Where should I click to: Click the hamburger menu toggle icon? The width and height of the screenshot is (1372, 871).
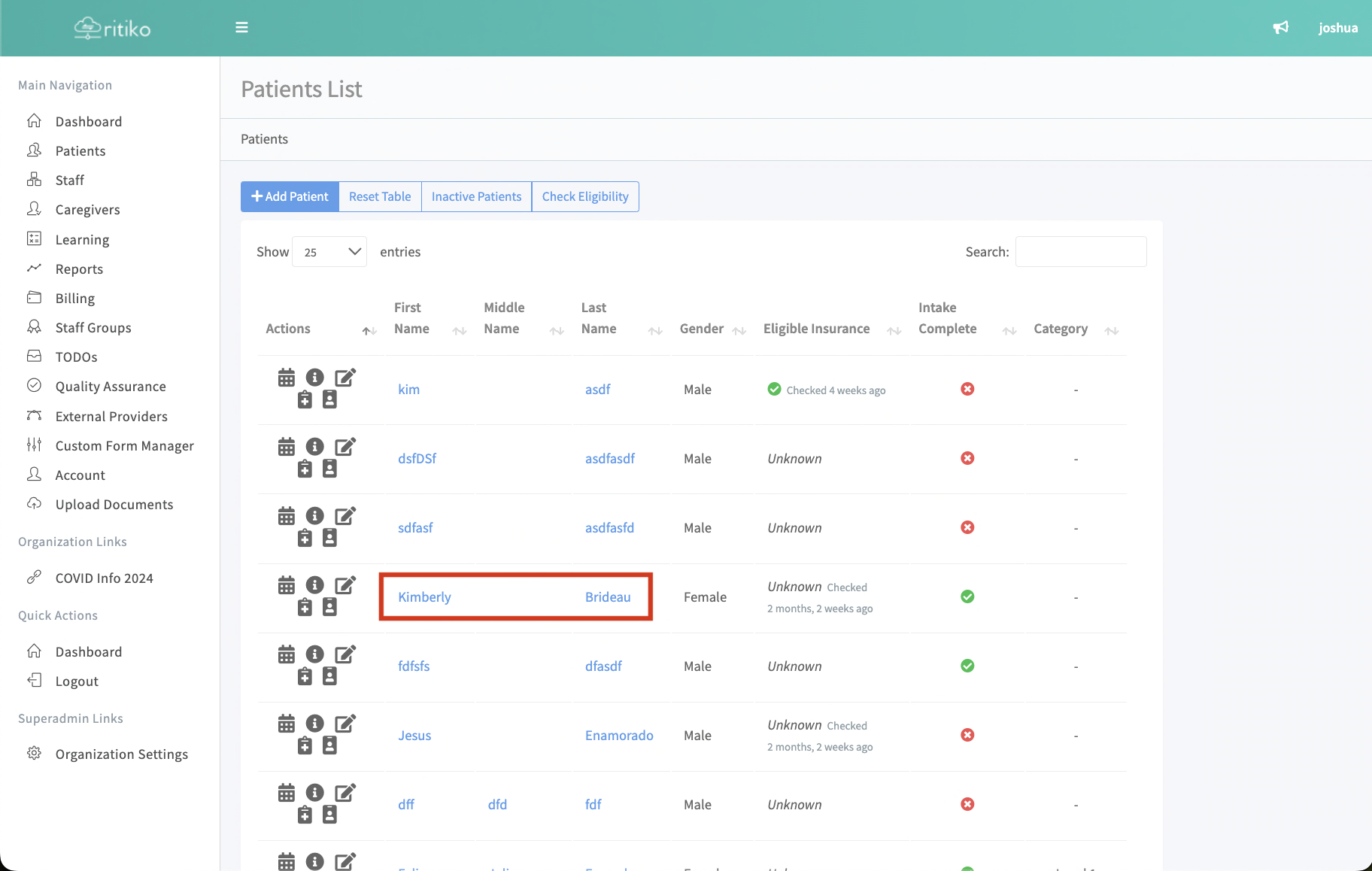tap(241, 28)
